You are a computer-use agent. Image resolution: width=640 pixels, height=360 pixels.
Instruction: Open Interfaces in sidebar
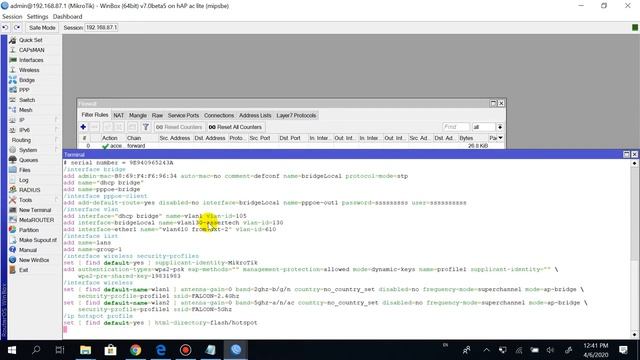pyautogui.click(x=31, y=60)
